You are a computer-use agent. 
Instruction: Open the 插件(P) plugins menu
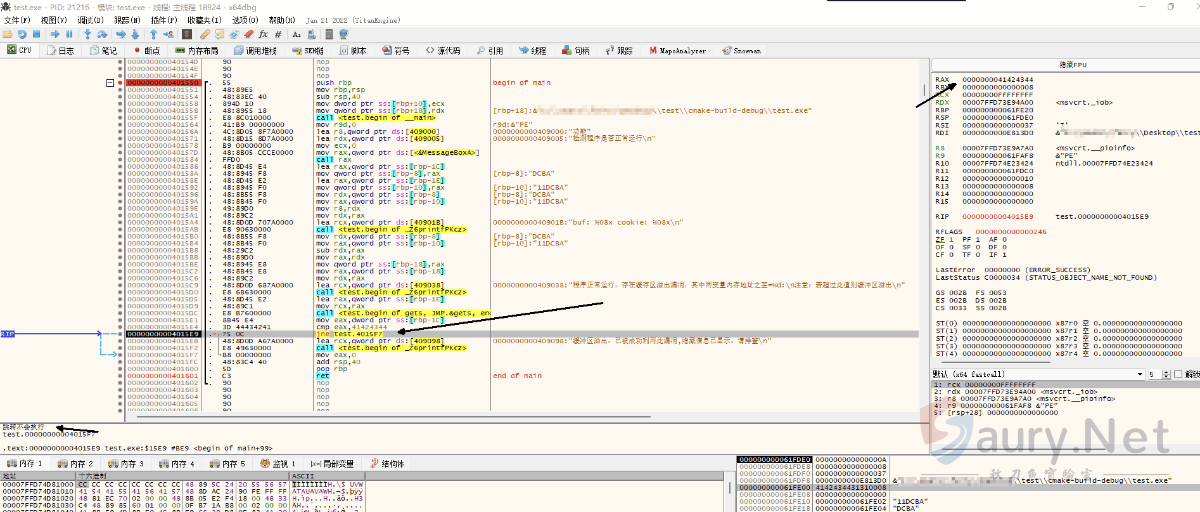(164, 20)
